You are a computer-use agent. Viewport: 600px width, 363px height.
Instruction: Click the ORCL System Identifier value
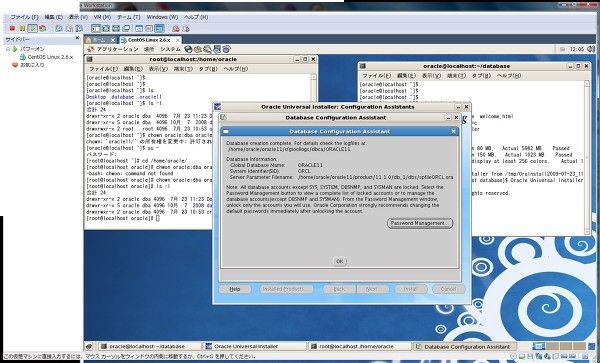304,171
